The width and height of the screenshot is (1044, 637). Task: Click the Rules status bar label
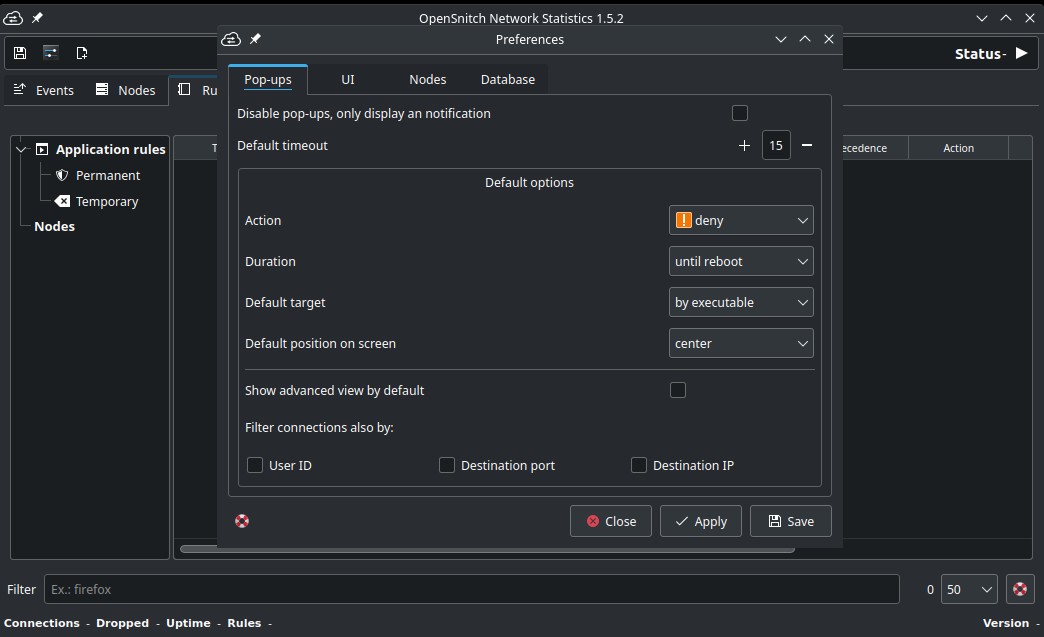pos(244,623)
